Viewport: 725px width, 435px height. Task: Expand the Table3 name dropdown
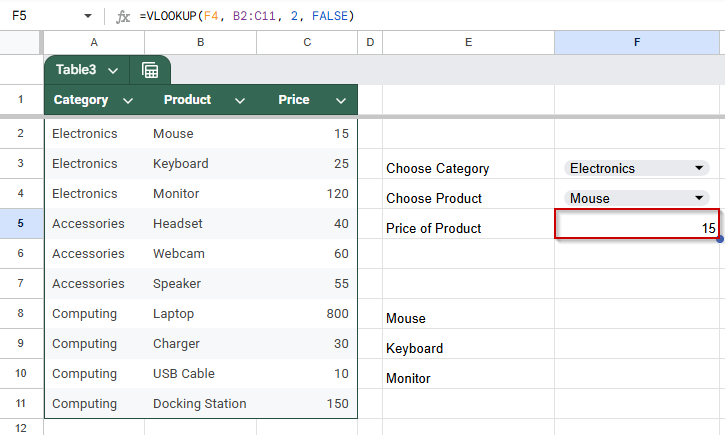tap(113, 71)
